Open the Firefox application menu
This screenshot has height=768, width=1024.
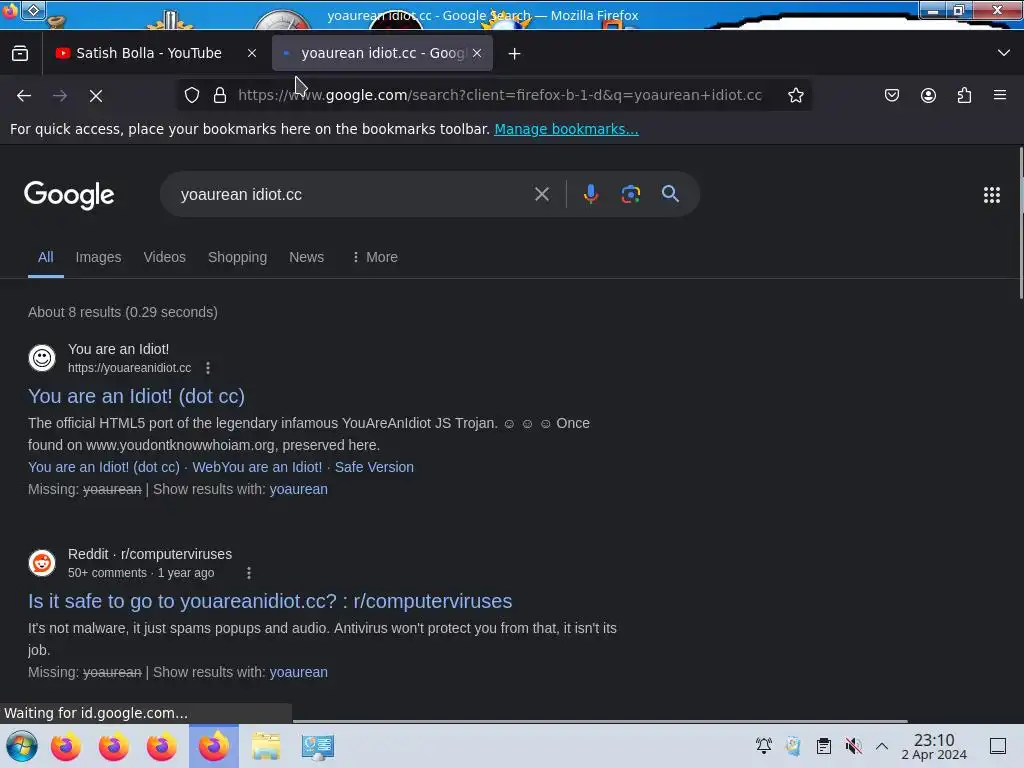pos(1000,95)
